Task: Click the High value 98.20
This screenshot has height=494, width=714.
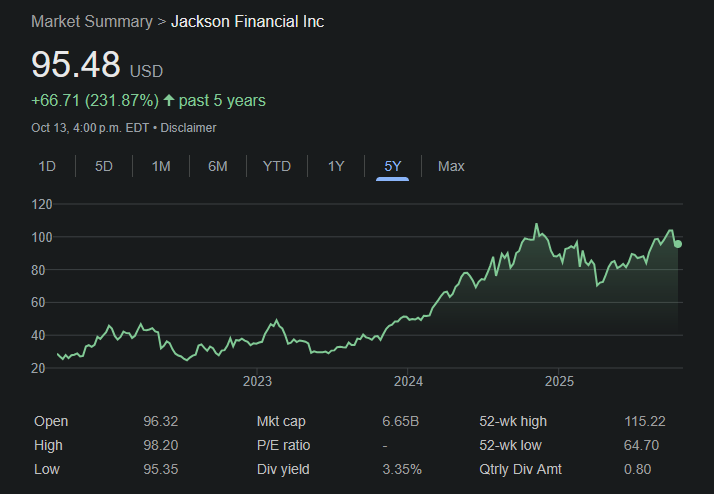Action: 161,445
